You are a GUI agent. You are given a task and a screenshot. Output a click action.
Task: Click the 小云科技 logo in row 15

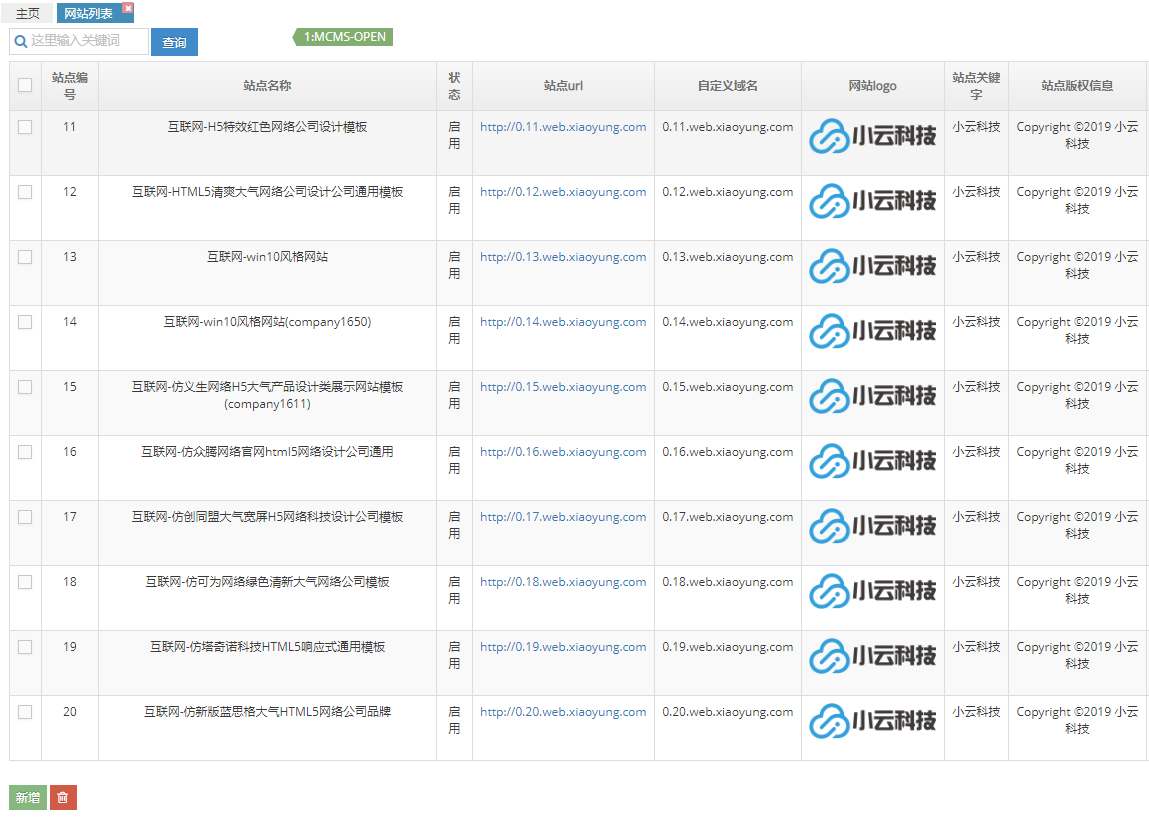(x=872, y=396)
